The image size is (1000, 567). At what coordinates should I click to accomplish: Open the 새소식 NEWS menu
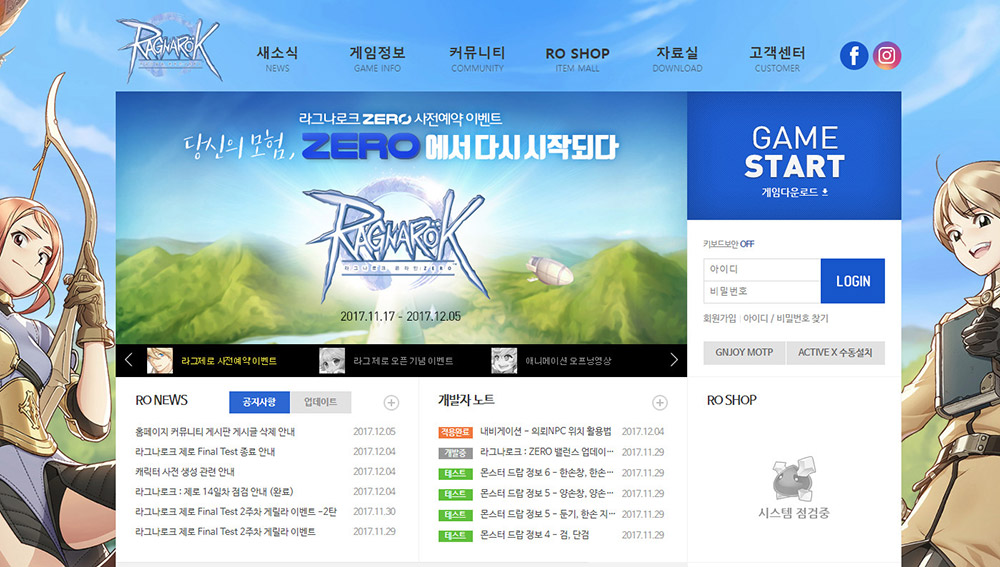tap(277, 59)
